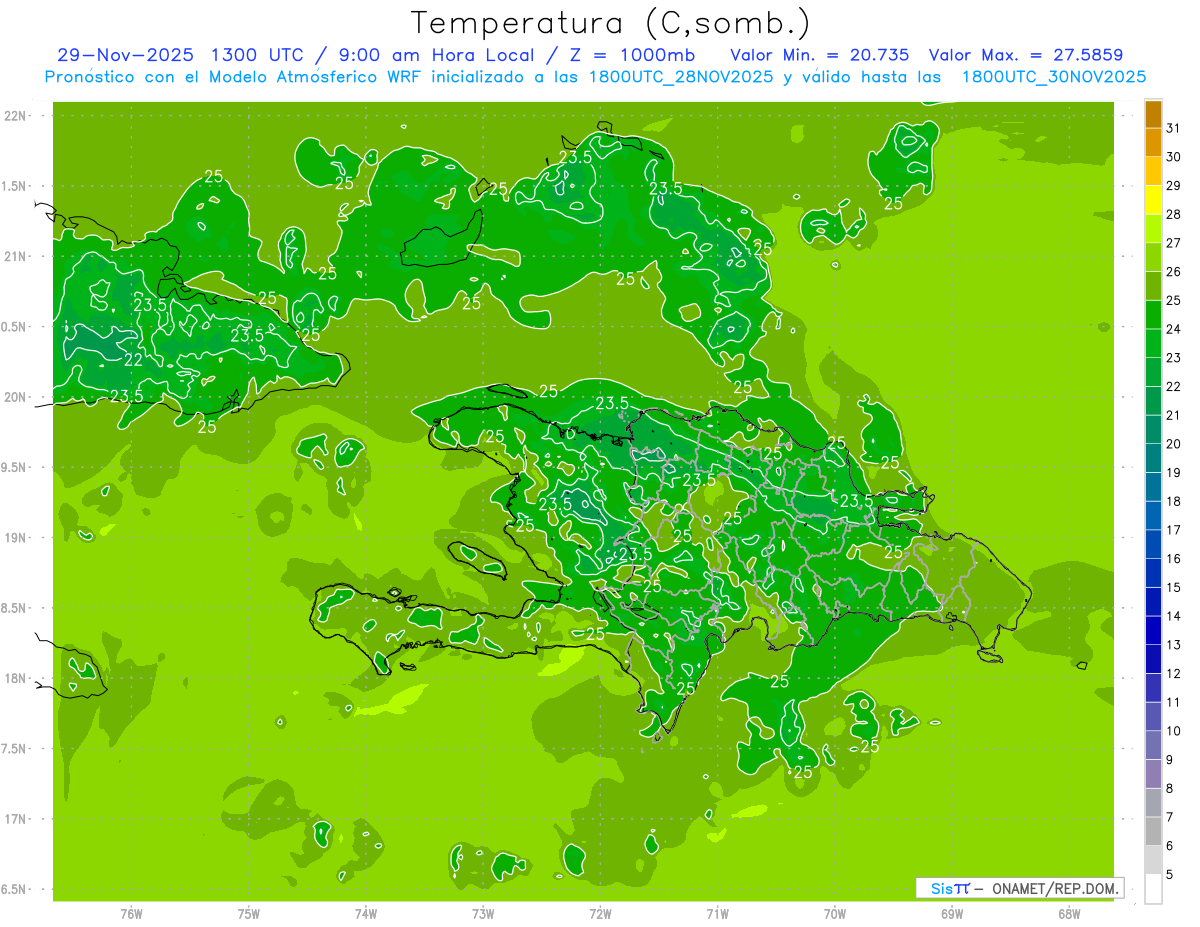Click the '20N' latitude axis label
The width and height of the screenshot is (1200, 927).
15,398
